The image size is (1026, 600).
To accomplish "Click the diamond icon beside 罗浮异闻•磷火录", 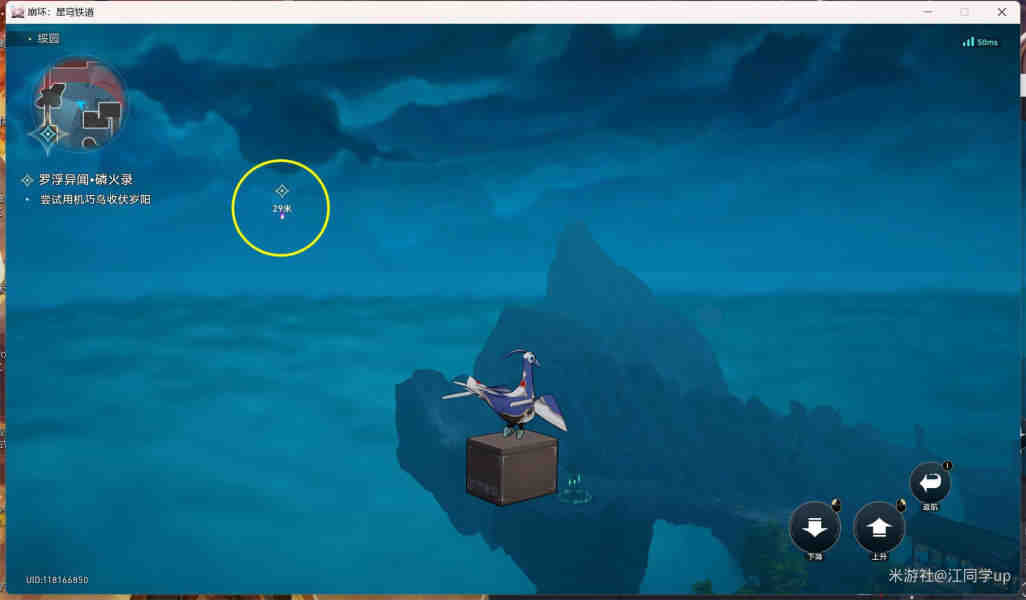I will pos(27,180).
